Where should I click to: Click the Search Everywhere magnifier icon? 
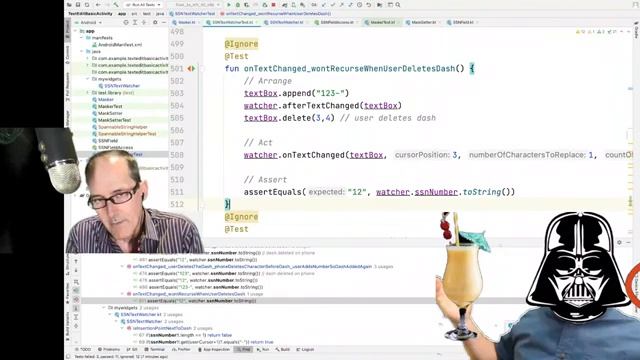[x=398, y=5]
